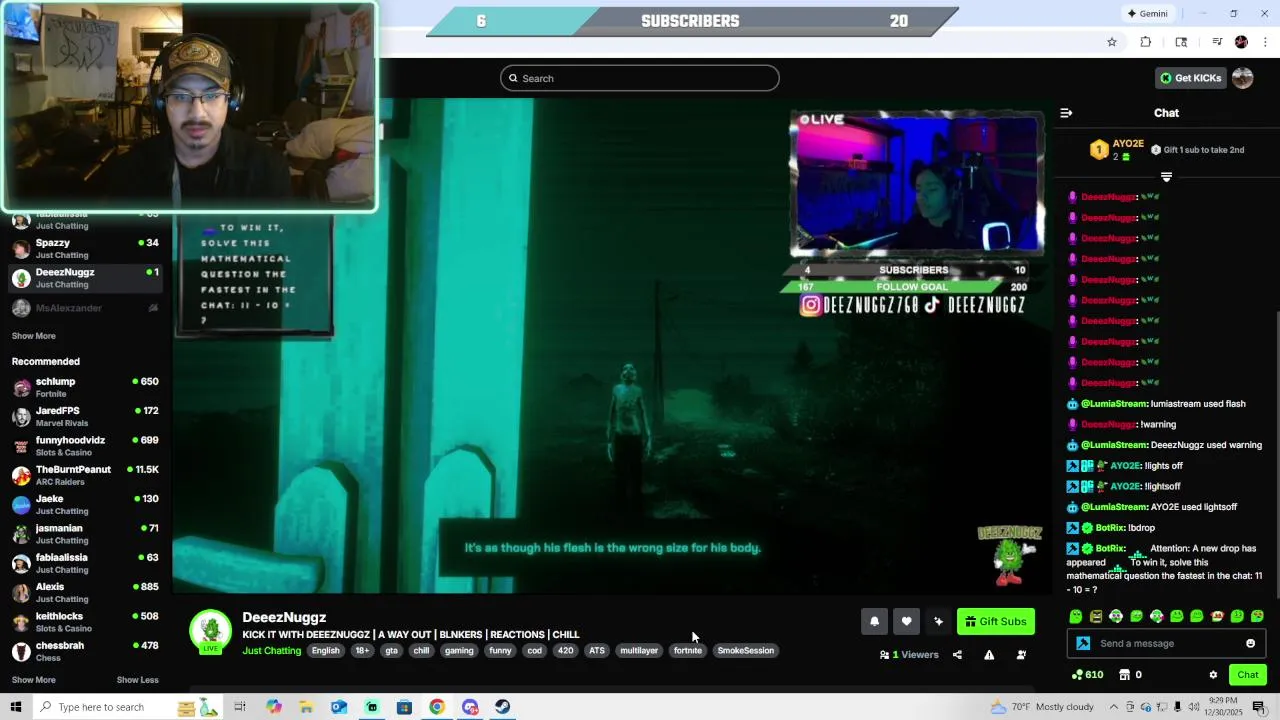Select the fortnite tag
This screenshot has width=1280, height=720.
688,651
